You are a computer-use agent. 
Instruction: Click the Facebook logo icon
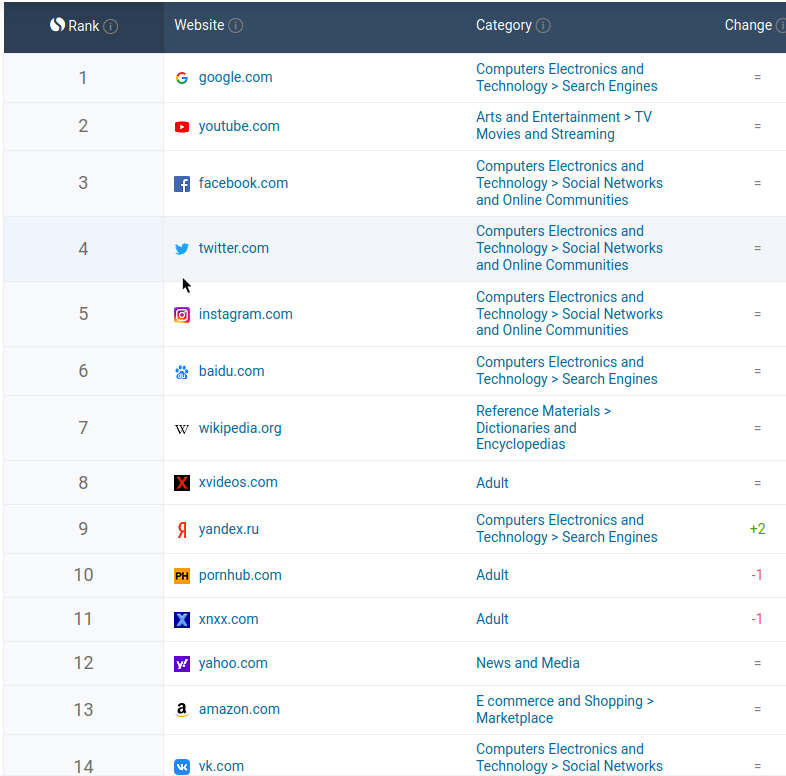(181, 184)
